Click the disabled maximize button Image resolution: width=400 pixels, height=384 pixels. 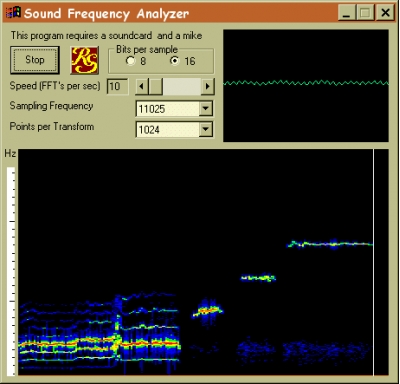point(366,13)
